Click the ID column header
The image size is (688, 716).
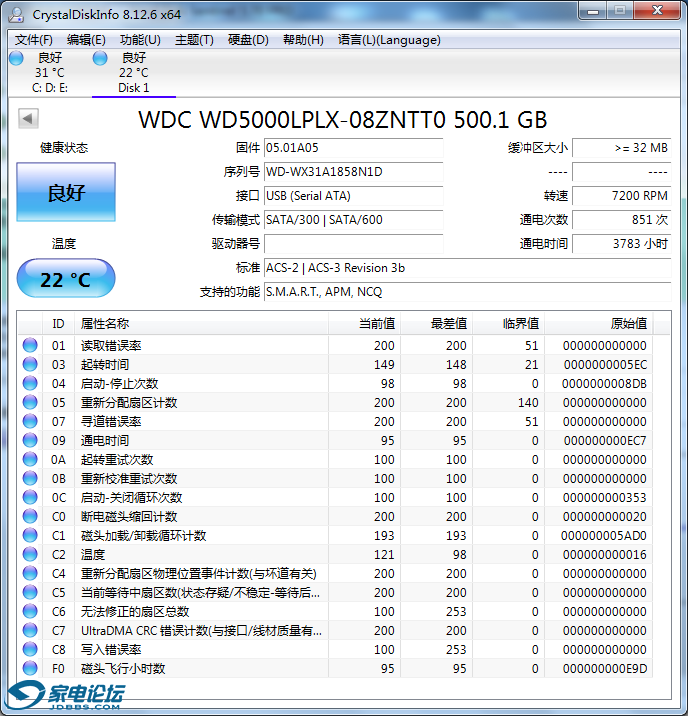tap(58, 324)
